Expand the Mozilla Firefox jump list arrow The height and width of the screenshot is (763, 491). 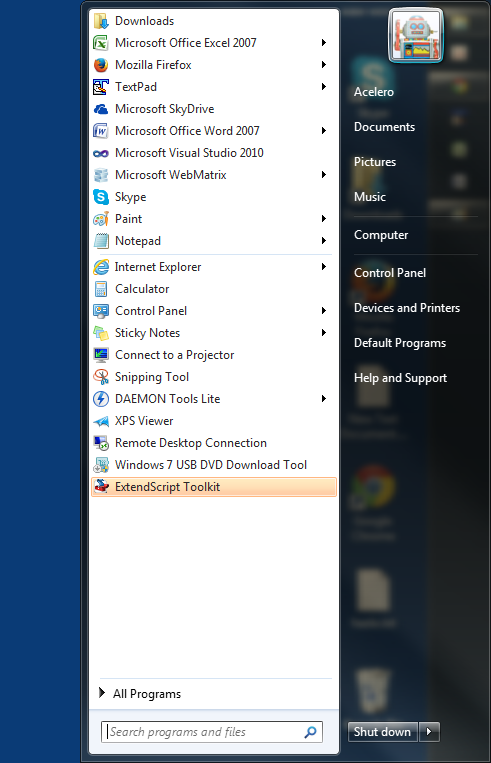[x=324, y=65]
